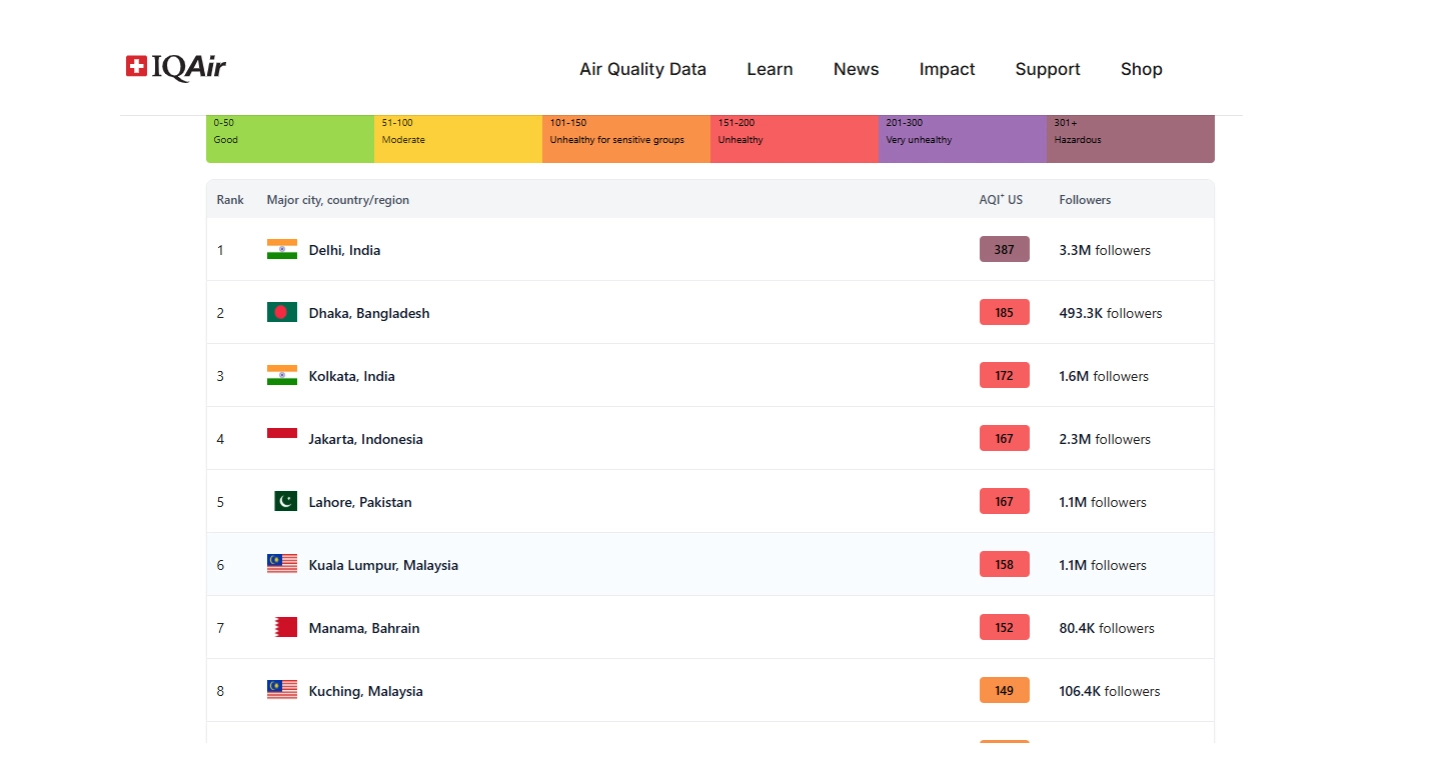Click the green Good 0-50 legend swatch
This screenshot has height=763, width=1455.
(x=290, y=139)
